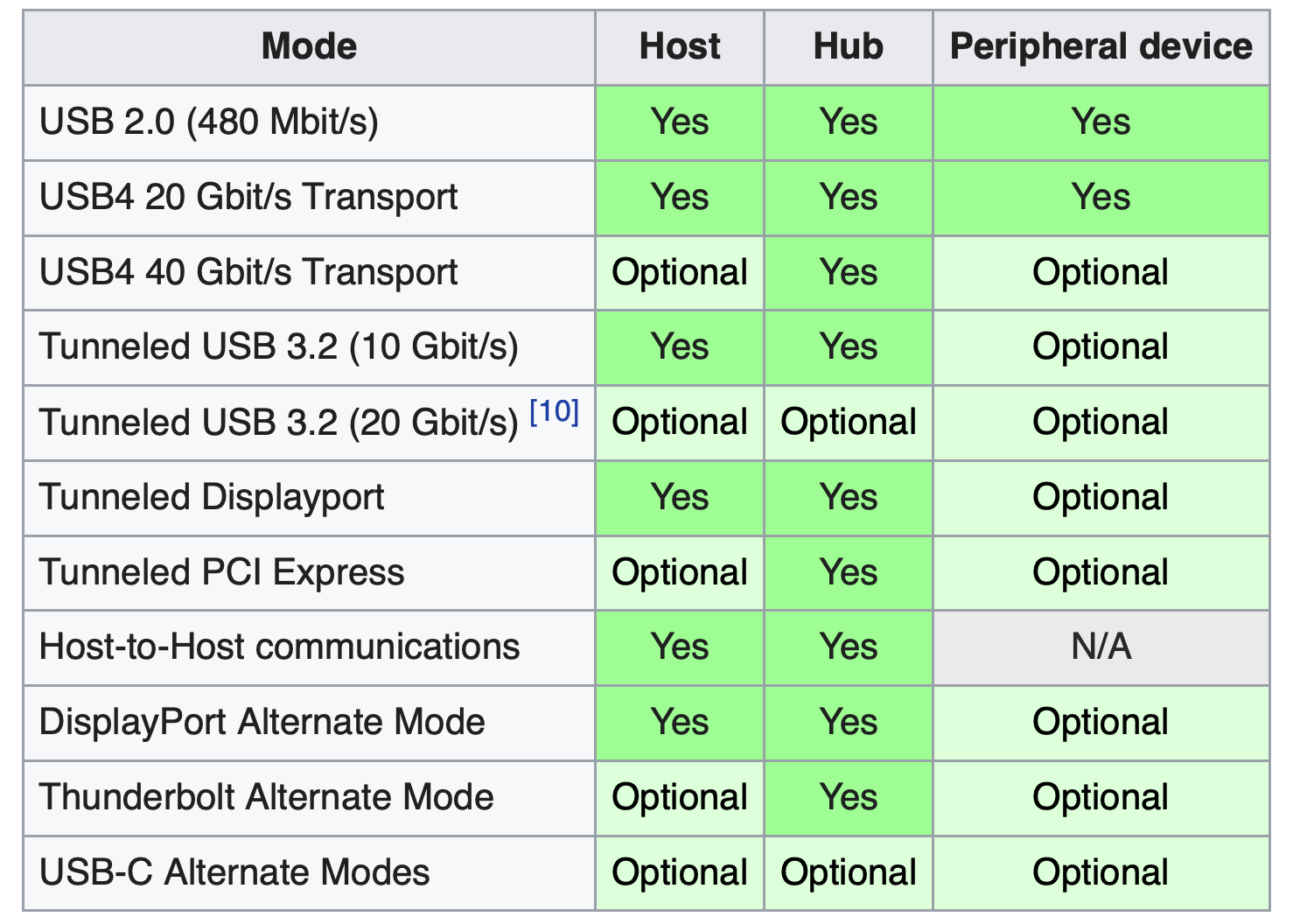This screenshot has height=924, width=1293.
Task: Select the Peripheral device column header
Action: (1101, 46)
